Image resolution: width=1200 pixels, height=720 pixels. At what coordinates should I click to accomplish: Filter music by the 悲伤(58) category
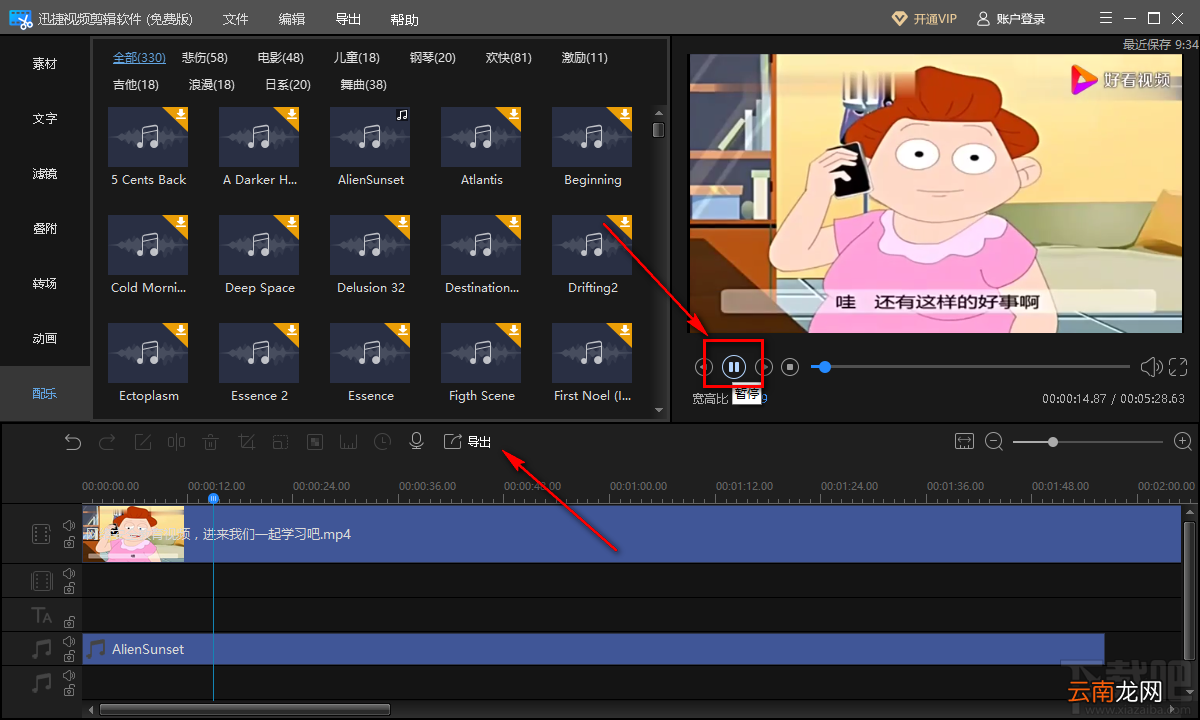205,58
